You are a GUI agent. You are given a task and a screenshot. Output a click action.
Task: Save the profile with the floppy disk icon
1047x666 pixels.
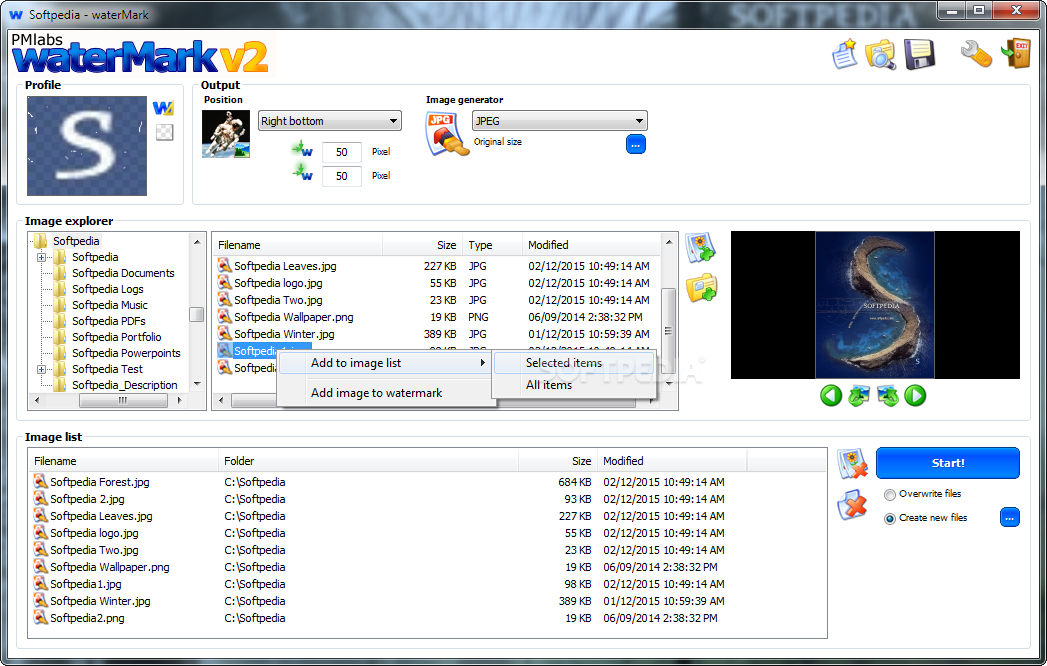point(919,54)
